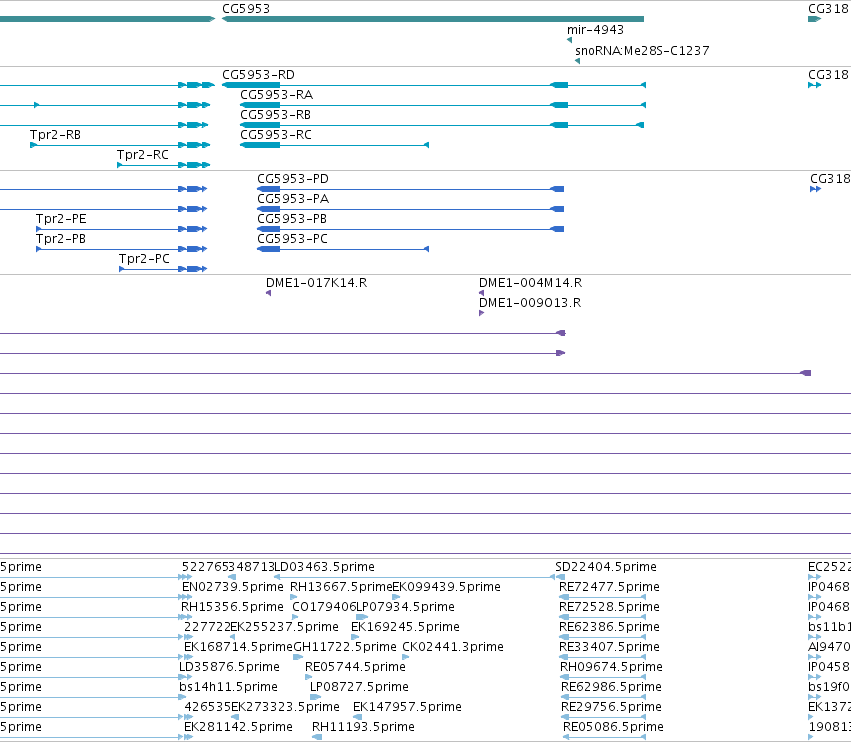Image resolution: width=851 pixels, height=742 pixels.
Task: Select polypeptide CG5953-PD
Action: [293, 179]
